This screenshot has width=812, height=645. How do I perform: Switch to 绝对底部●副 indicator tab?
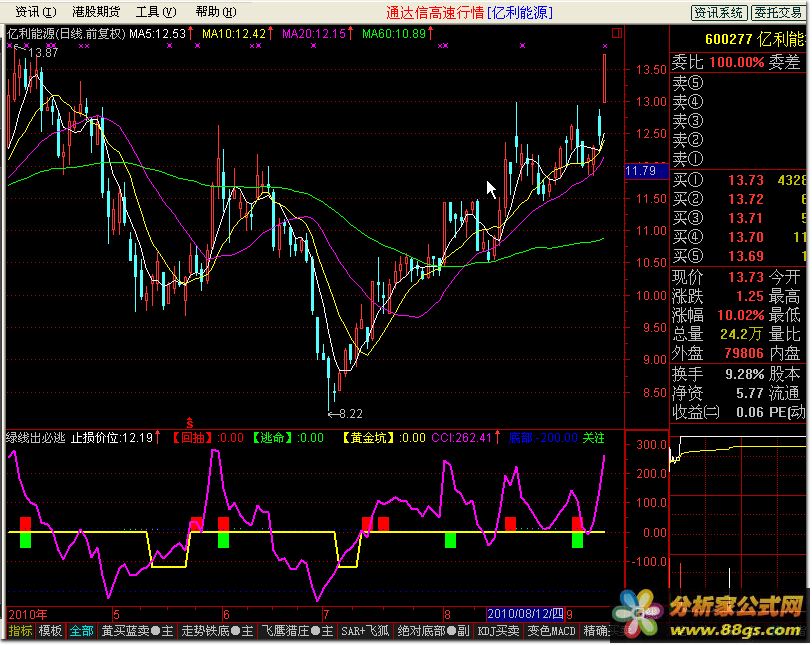click(x=433, y=631)
